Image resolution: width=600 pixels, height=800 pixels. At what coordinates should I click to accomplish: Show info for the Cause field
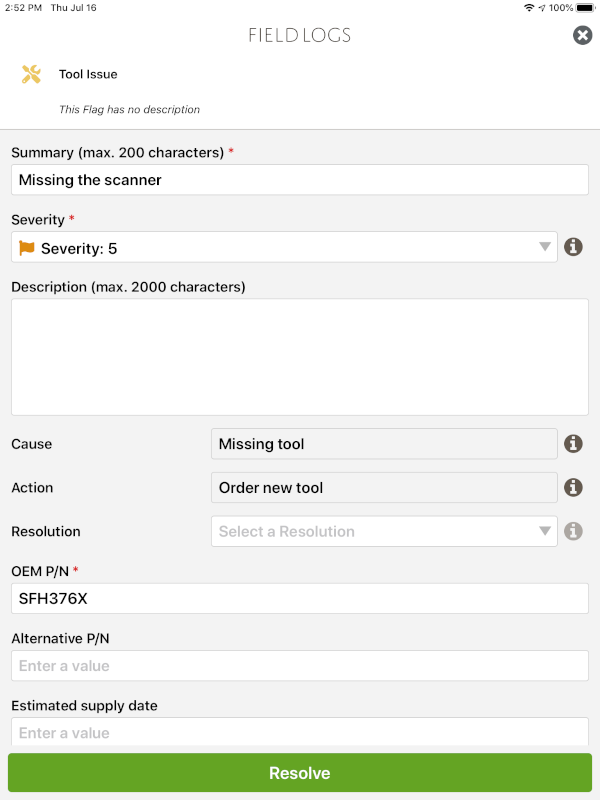pos(573,443)
